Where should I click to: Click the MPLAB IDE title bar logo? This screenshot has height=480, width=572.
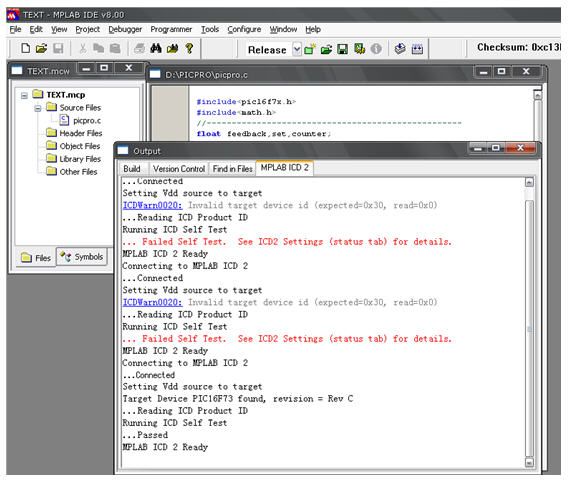[13, 15]
